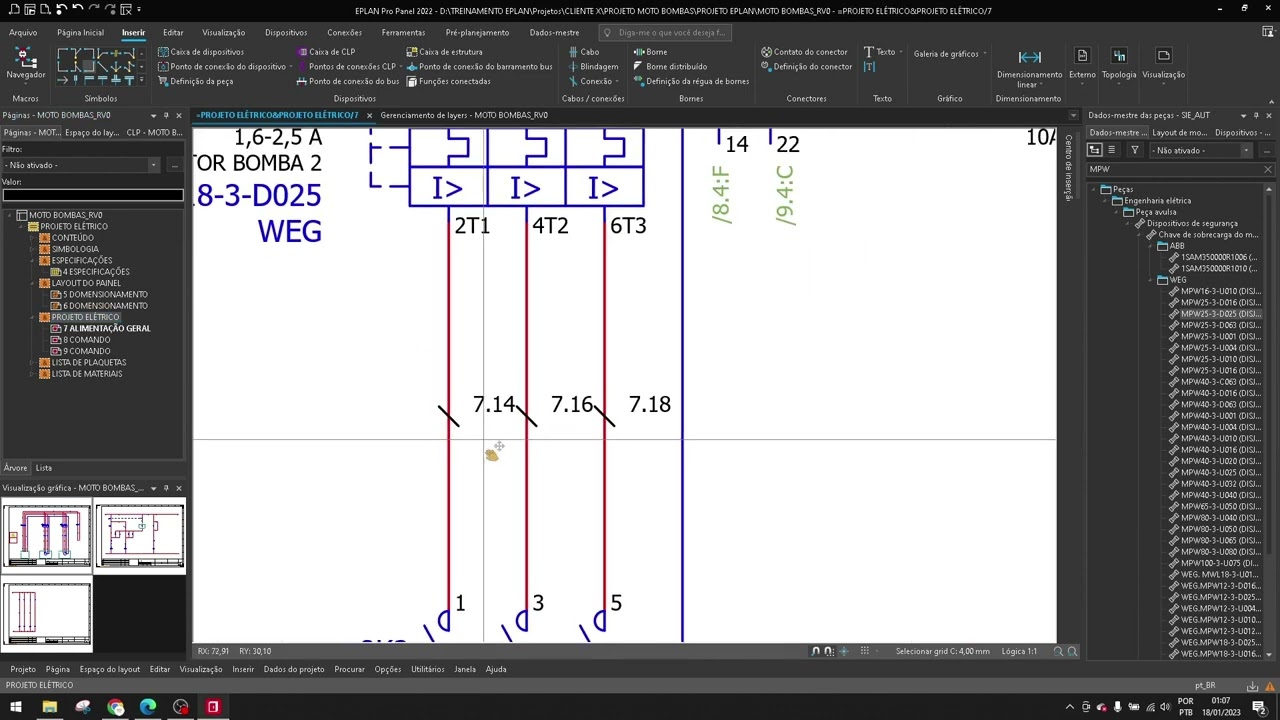Insert Caixa de CLP box
Image resolution: width=1280 pixels, height=720 pixels.
point(326,52)
